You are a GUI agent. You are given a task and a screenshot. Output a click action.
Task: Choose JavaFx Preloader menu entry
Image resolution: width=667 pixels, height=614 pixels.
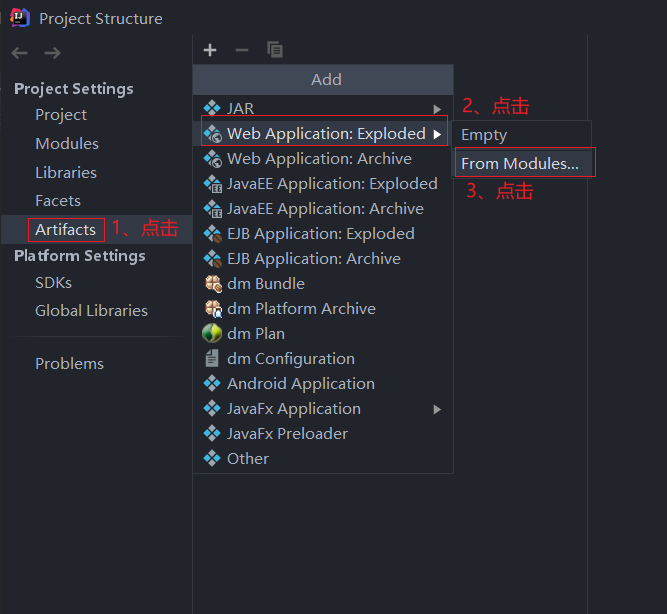323,434
